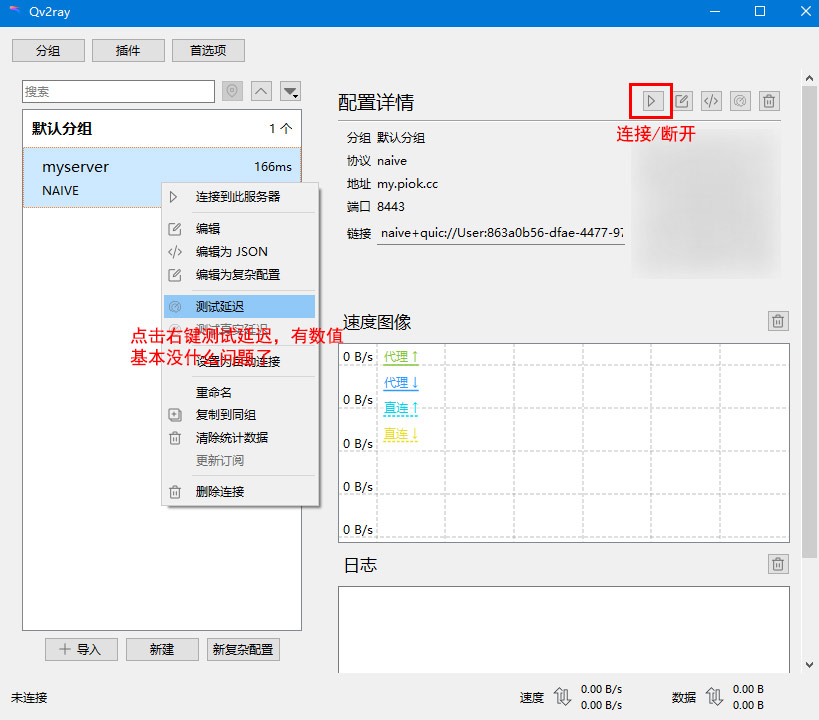Click the scrollbar down arrow on the right
Viewport: 819px width, 720px height.
[809, 665]
